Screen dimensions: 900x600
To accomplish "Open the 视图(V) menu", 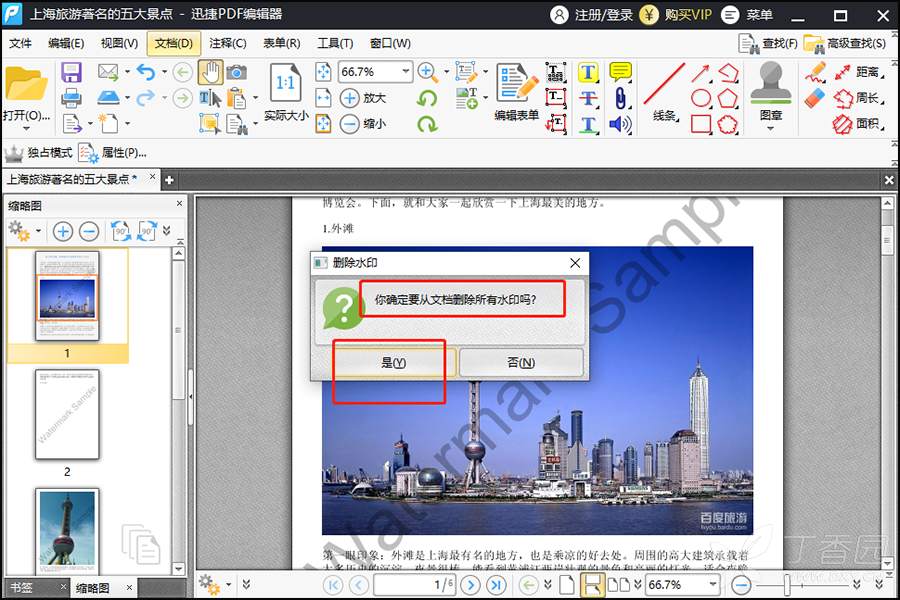I will click(x=119, y=44).
